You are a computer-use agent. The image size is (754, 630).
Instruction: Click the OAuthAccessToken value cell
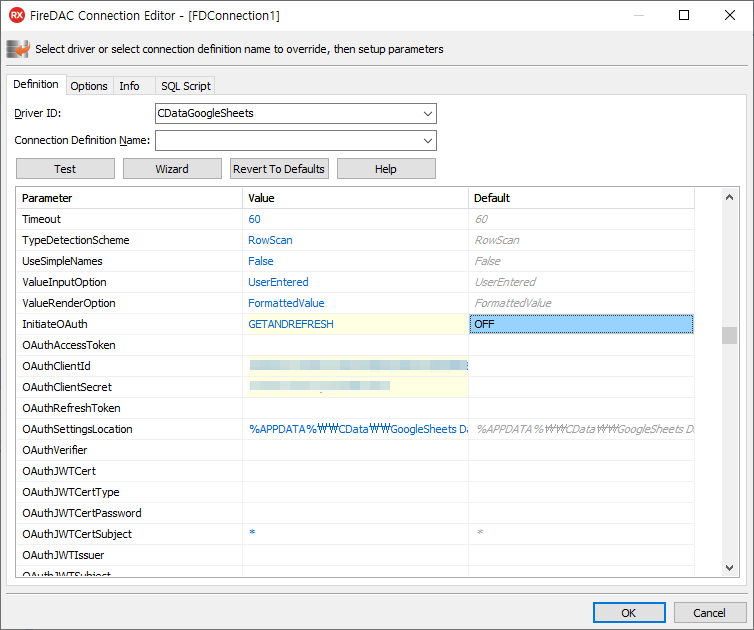coord(356,345)
